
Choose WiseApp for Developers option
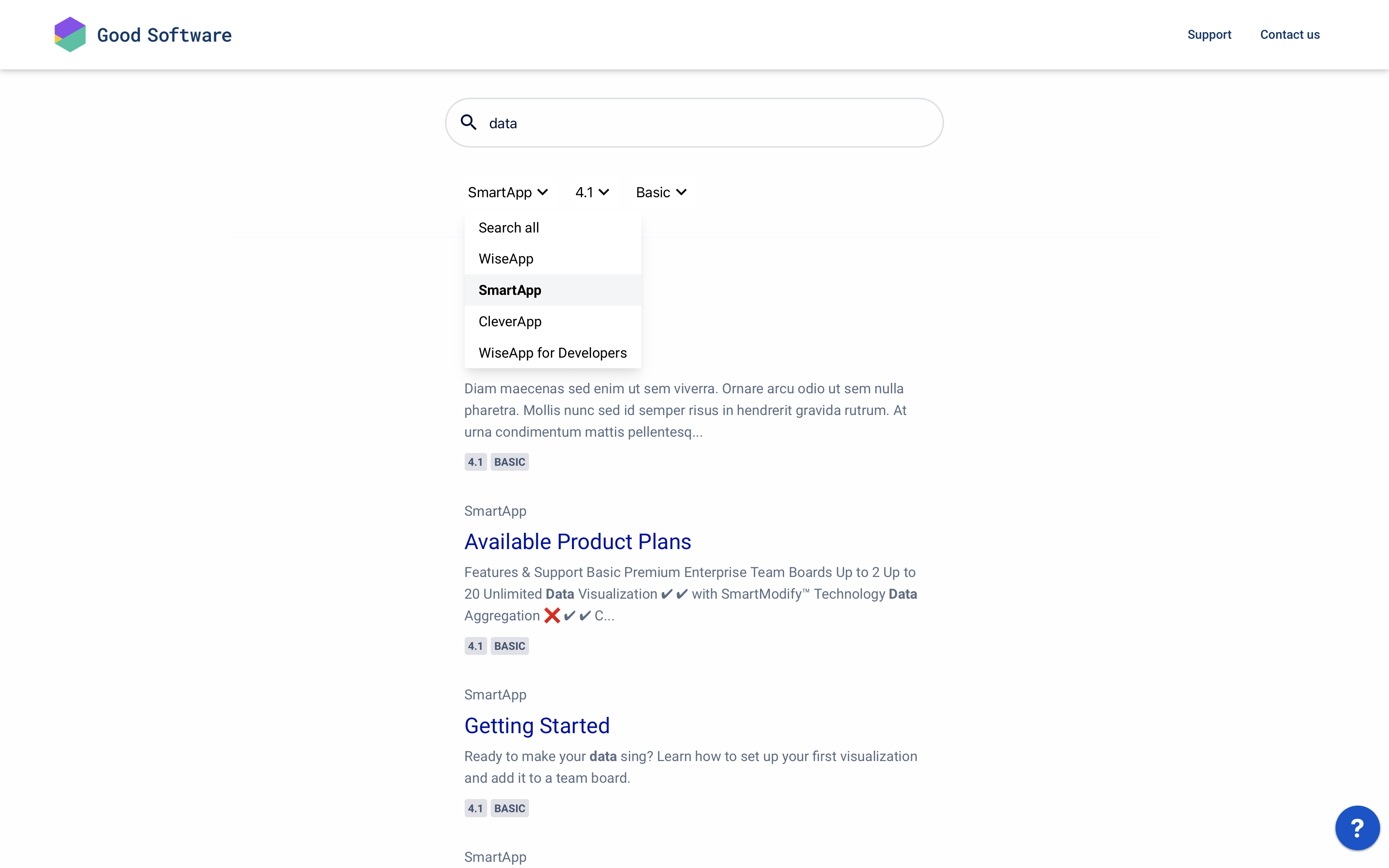552,353
